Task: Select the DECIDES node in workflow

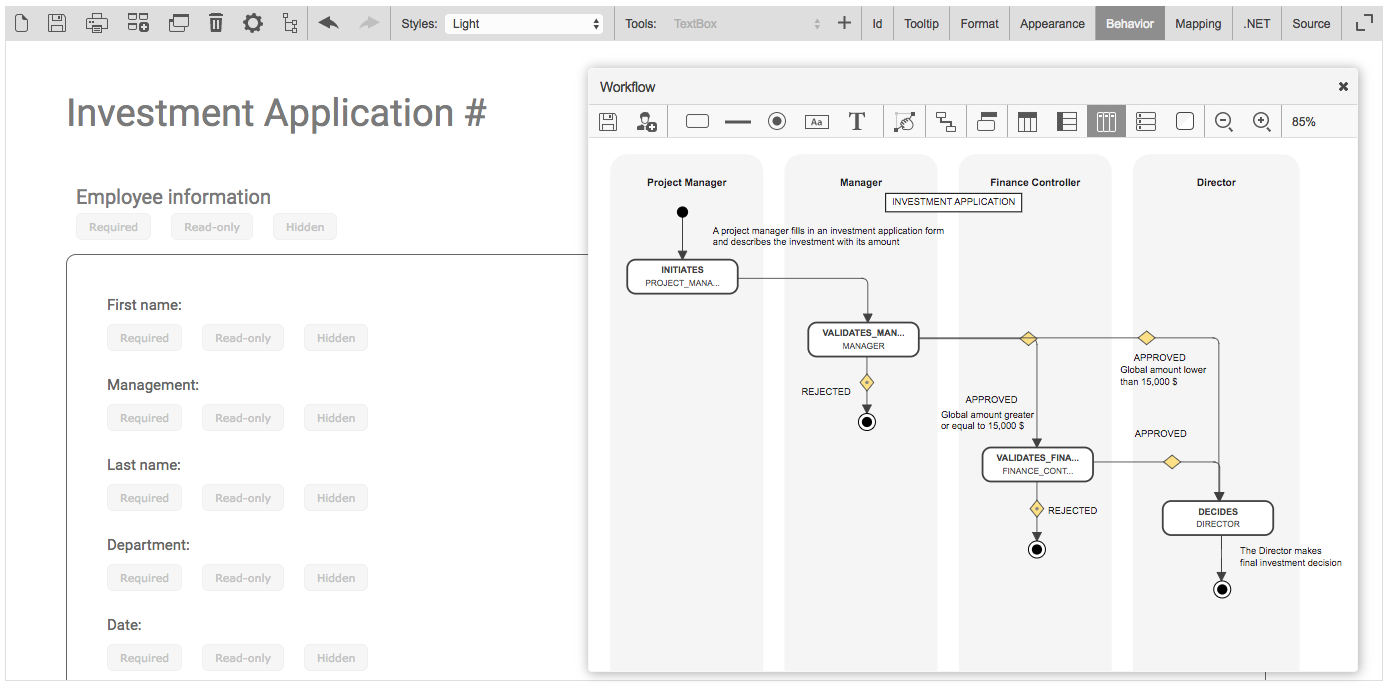Action: [x=1217, y=518]
